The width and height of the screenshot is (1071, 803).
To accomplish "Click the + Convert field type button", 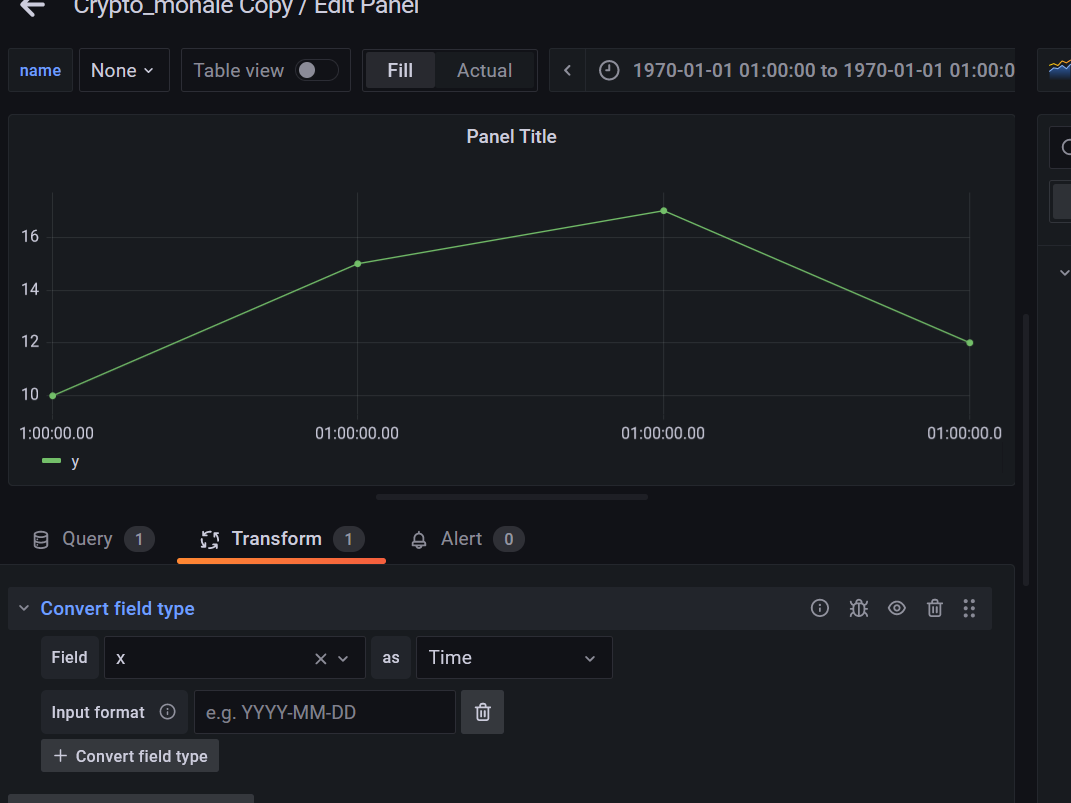I will (130, 756).
